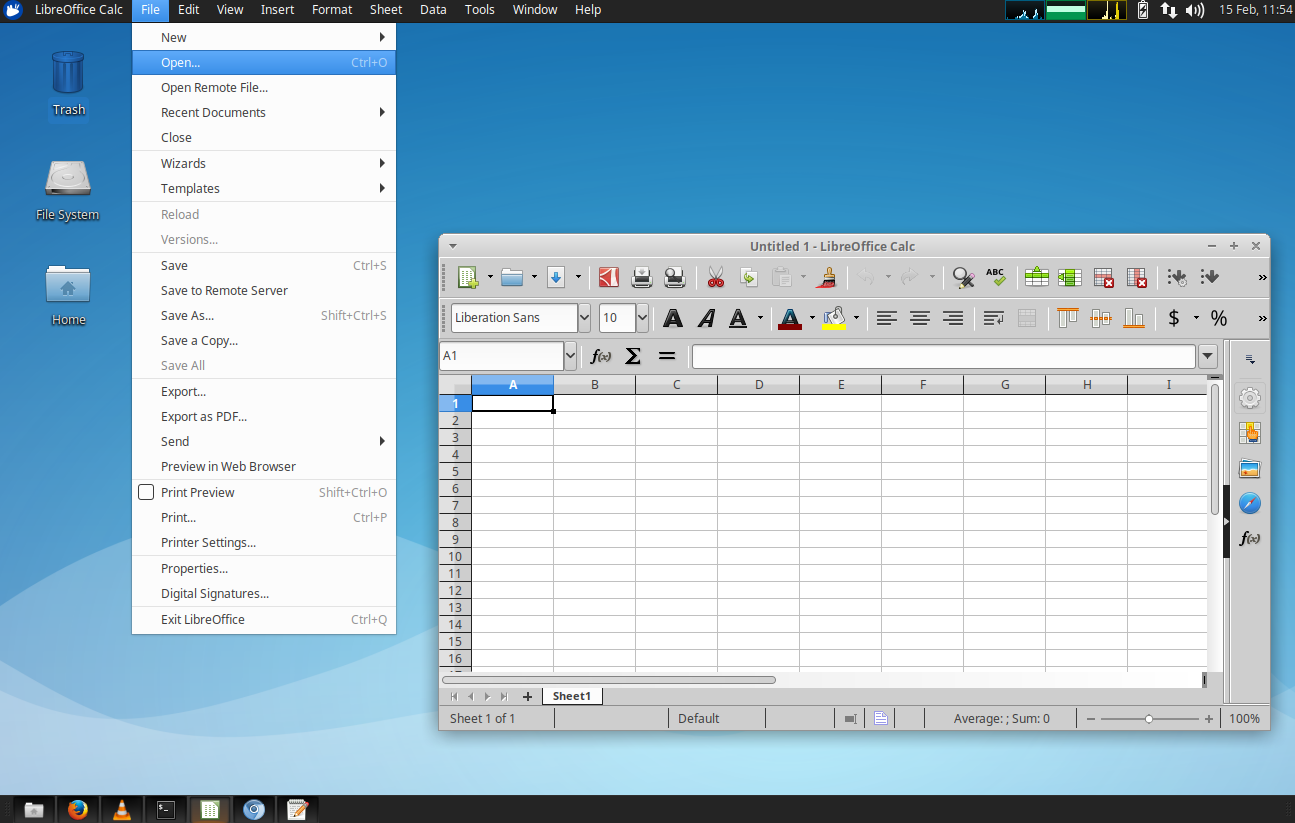The height and width of the screenshot is (823, 1295).
Task: Center cell content vertically
Action: (x=1101, y=318)
